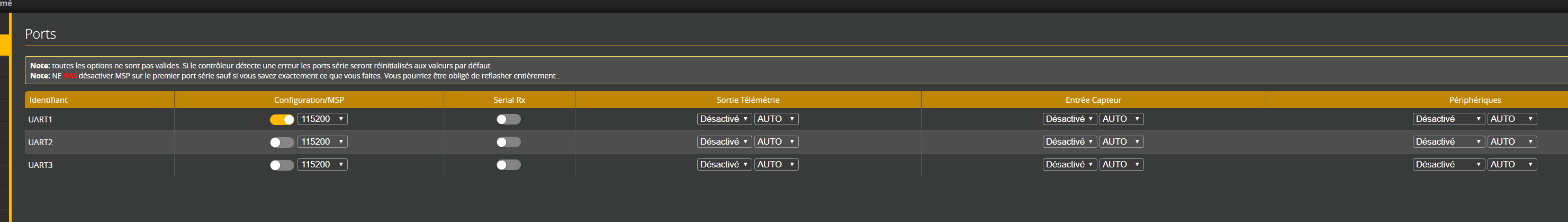Select UART1 Périphériques function dropdown

click(x=1448, y=119)
